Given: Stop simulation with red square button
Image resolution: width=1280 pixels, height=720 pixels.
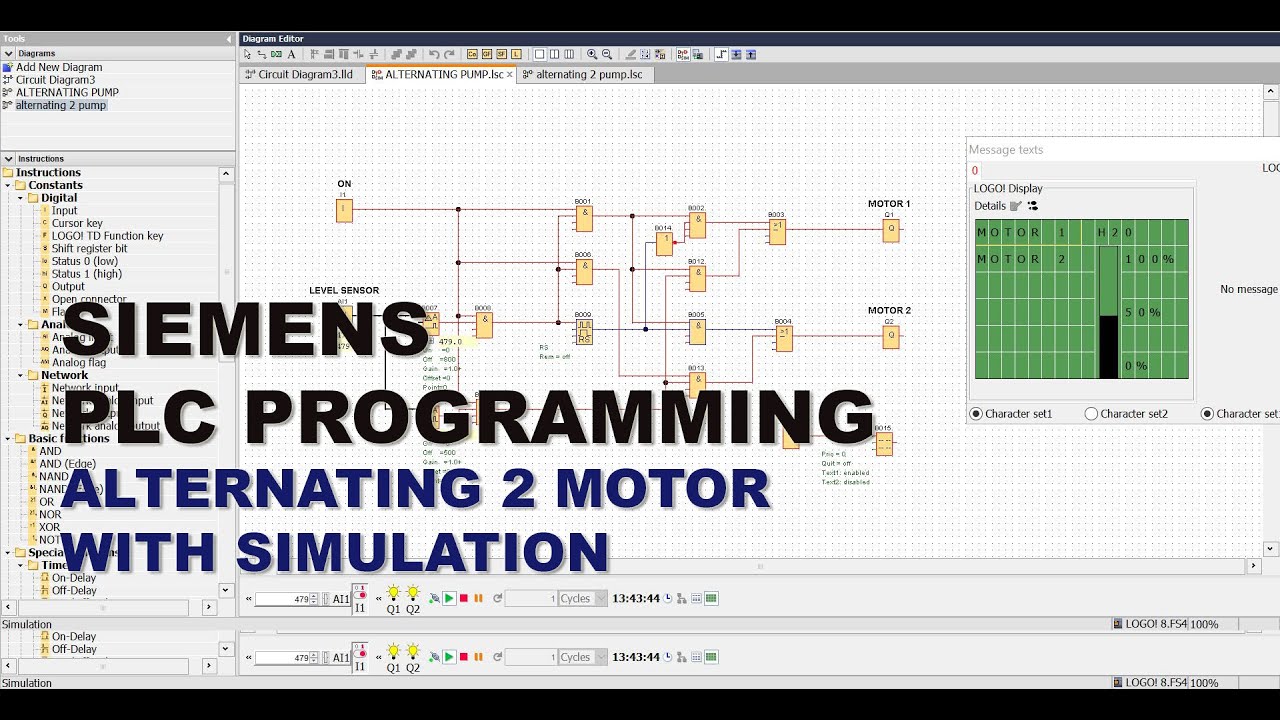Looking at the screenshot, I should tap(463, 598).
